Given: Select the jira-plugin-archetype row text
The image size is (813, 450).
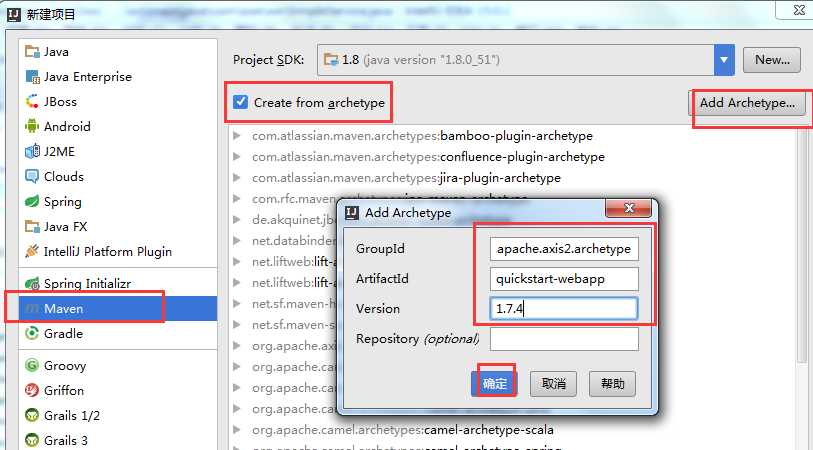Looking at the screenshot, I should (406, 178).
